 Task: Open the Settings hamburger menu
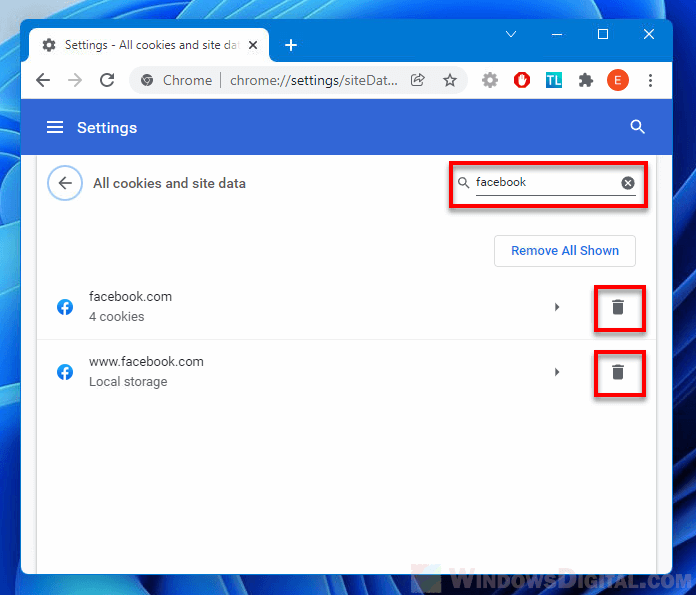tap(55, 127)
